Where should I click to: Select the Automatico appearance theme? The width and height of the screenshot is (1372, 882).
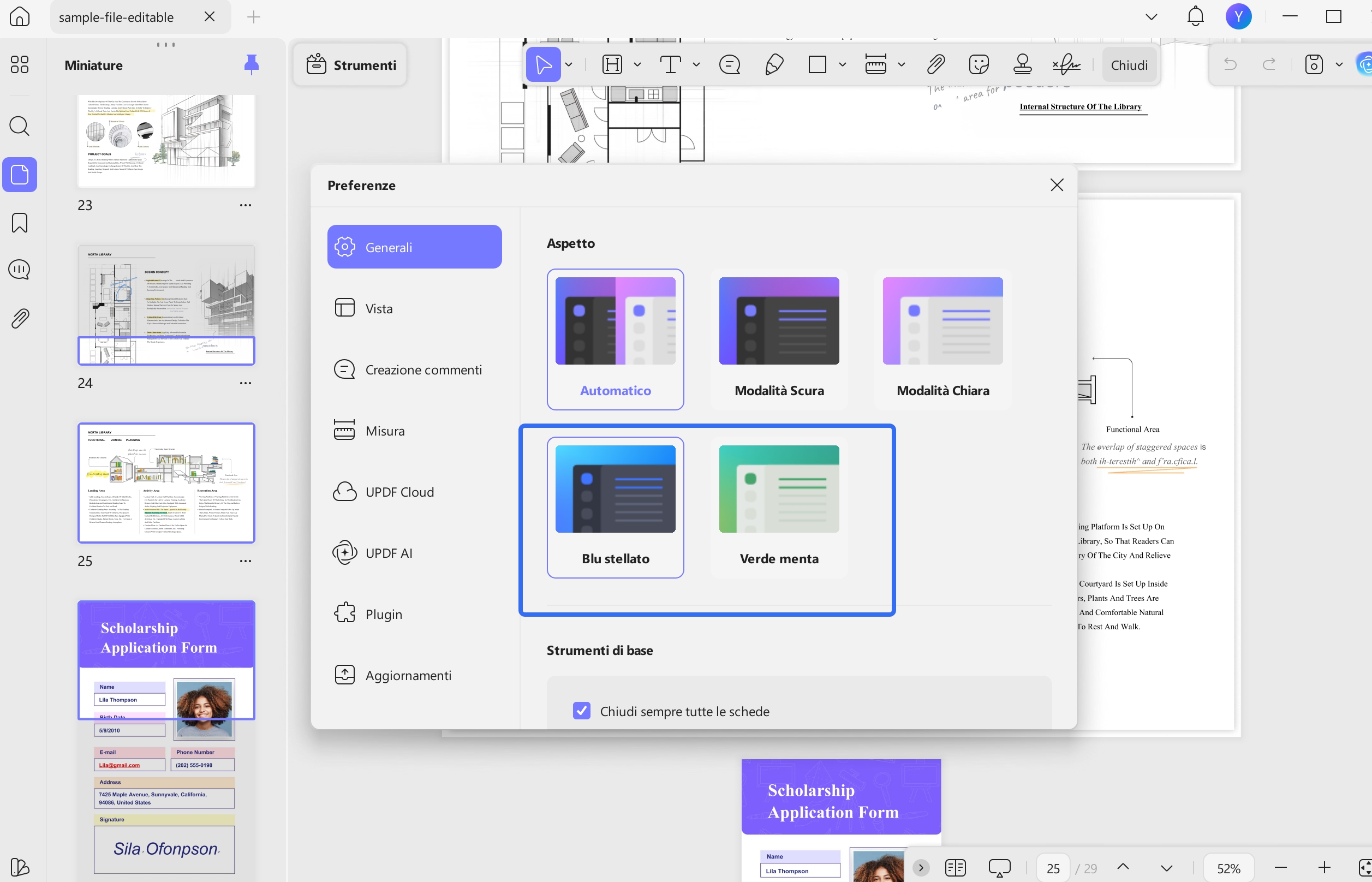click(x=615, y=339)
